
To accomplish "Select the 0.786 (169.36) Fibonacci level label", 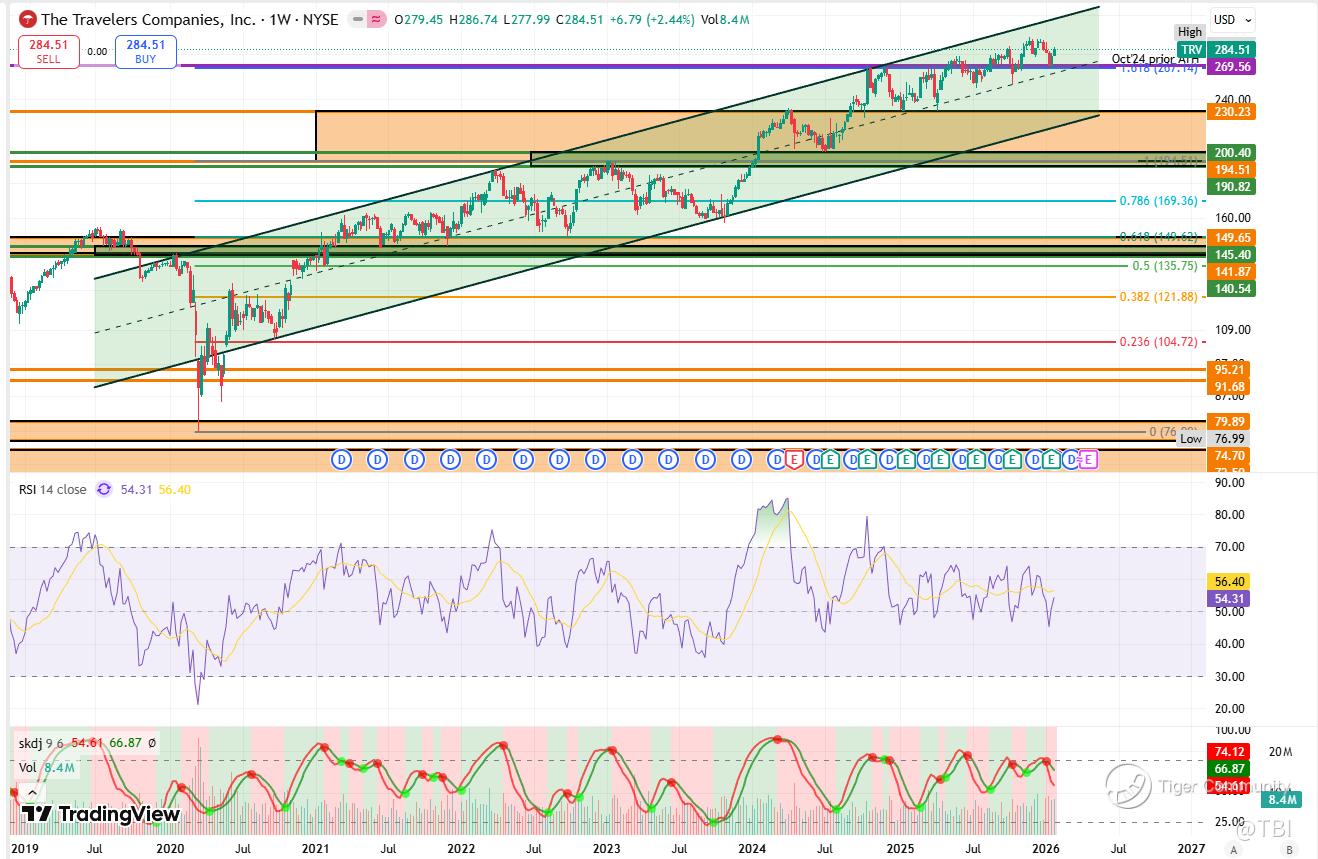I will [1158, 201].
